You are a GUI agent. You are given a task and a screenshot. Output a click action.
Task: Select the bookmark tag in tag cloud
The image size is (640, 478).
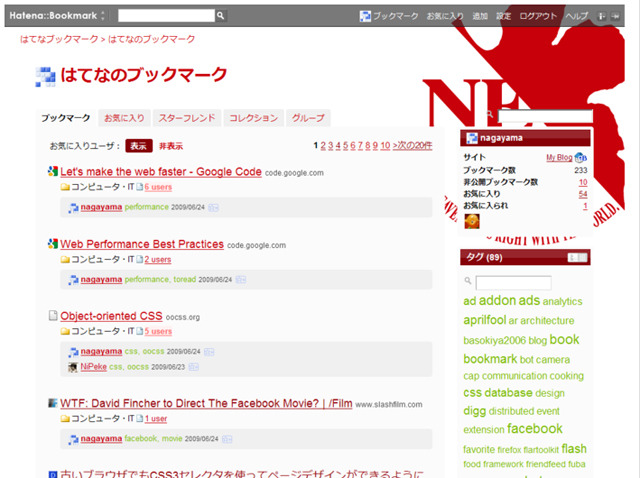coord(490,359)
